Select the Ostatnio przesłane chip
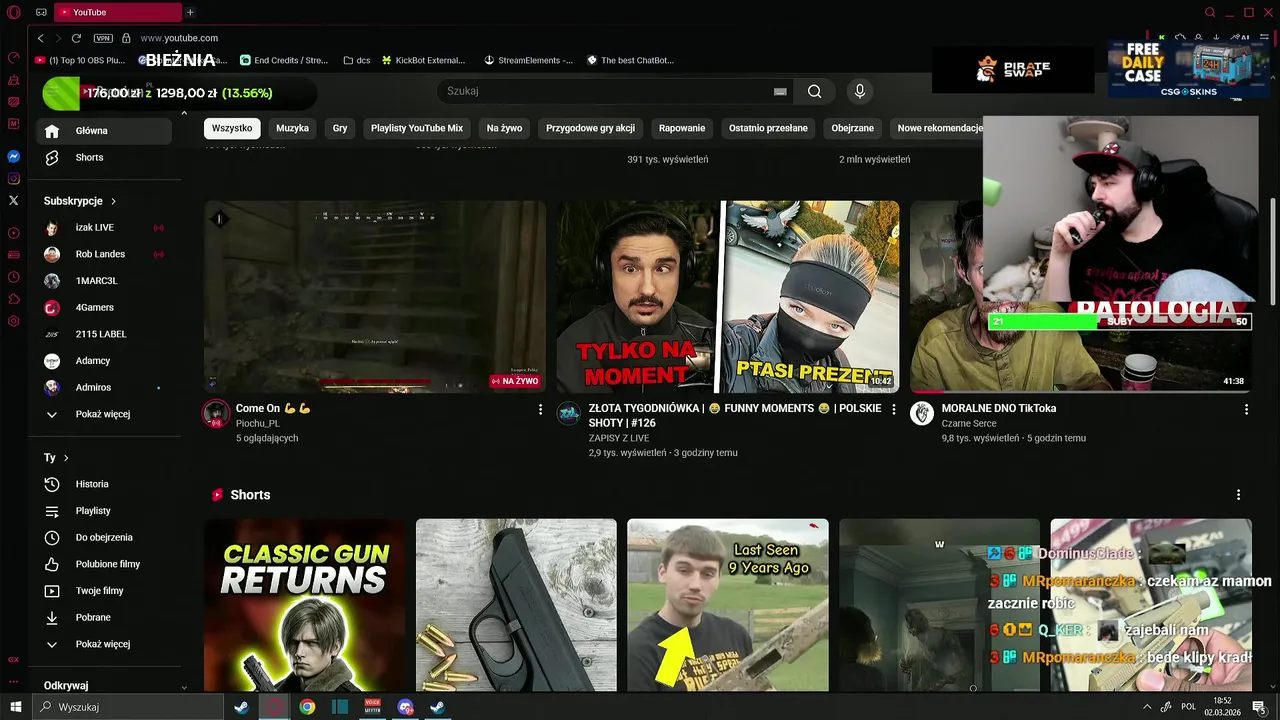1280x720 pixels. click(x=768, y=128)
